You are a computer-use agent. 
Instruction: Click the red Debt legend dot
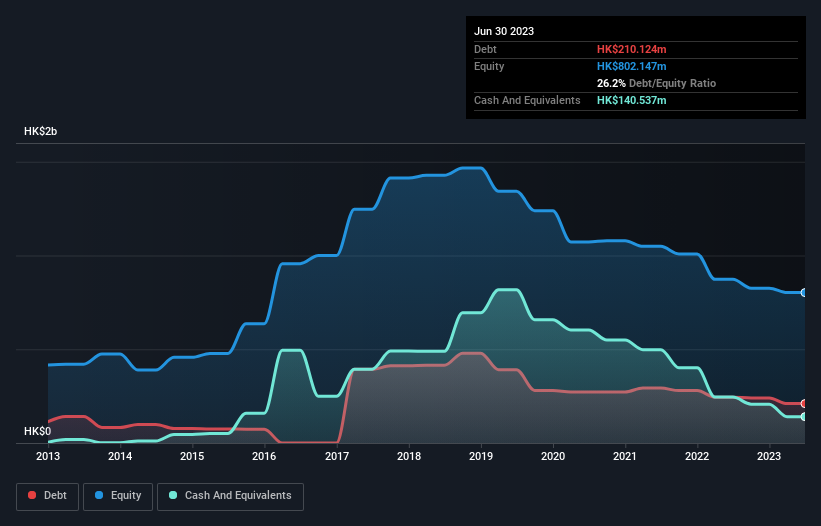click(32, 495)
